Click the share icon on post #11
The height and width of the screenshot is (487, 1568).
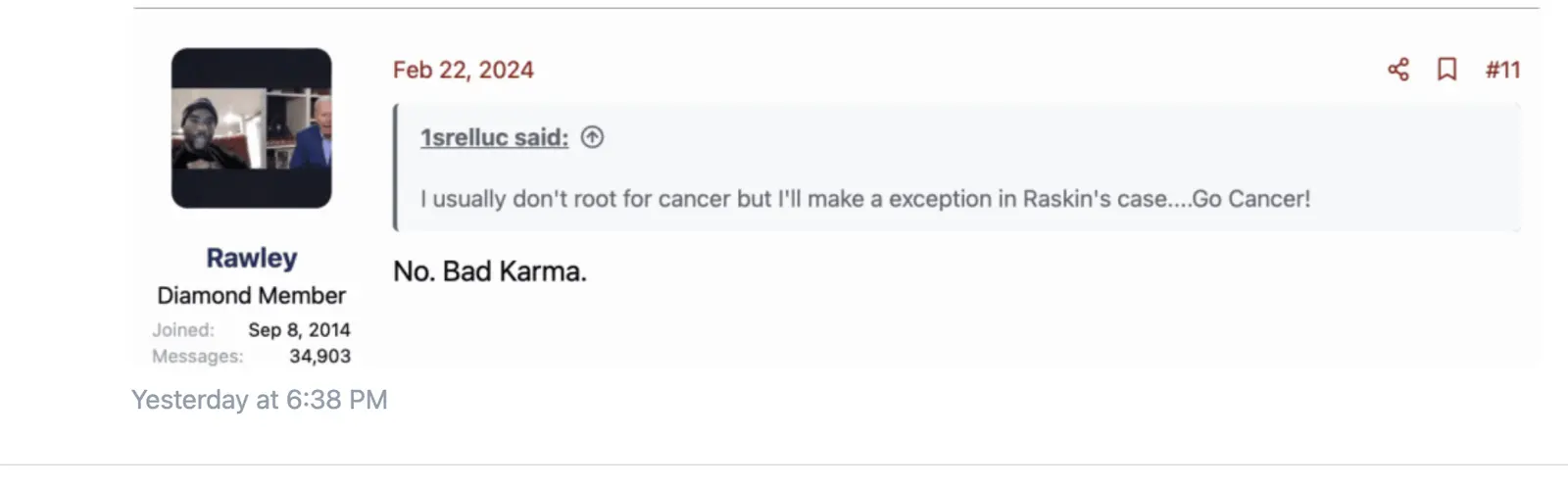click(x=1398, y=70)
